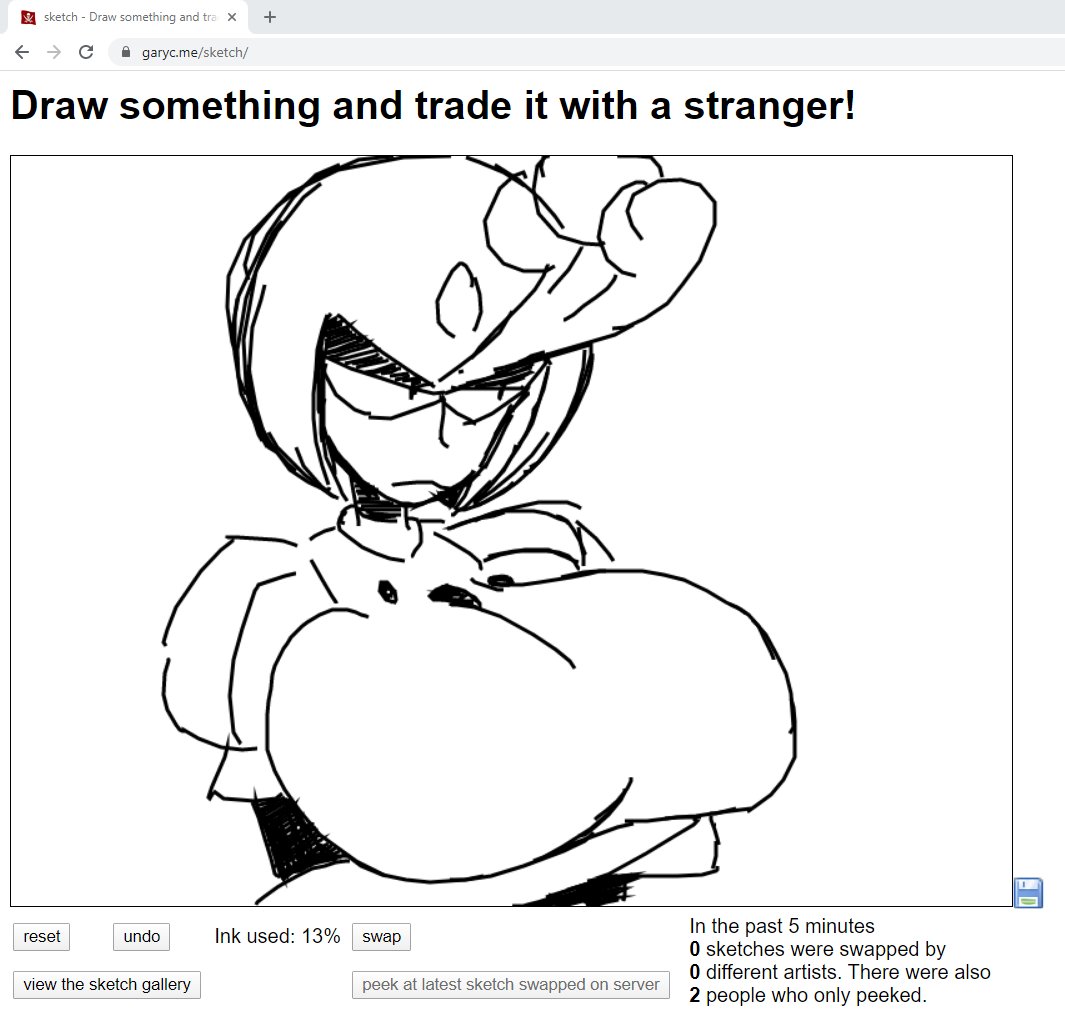Reload the sketch page

click(x=86, y=52)
